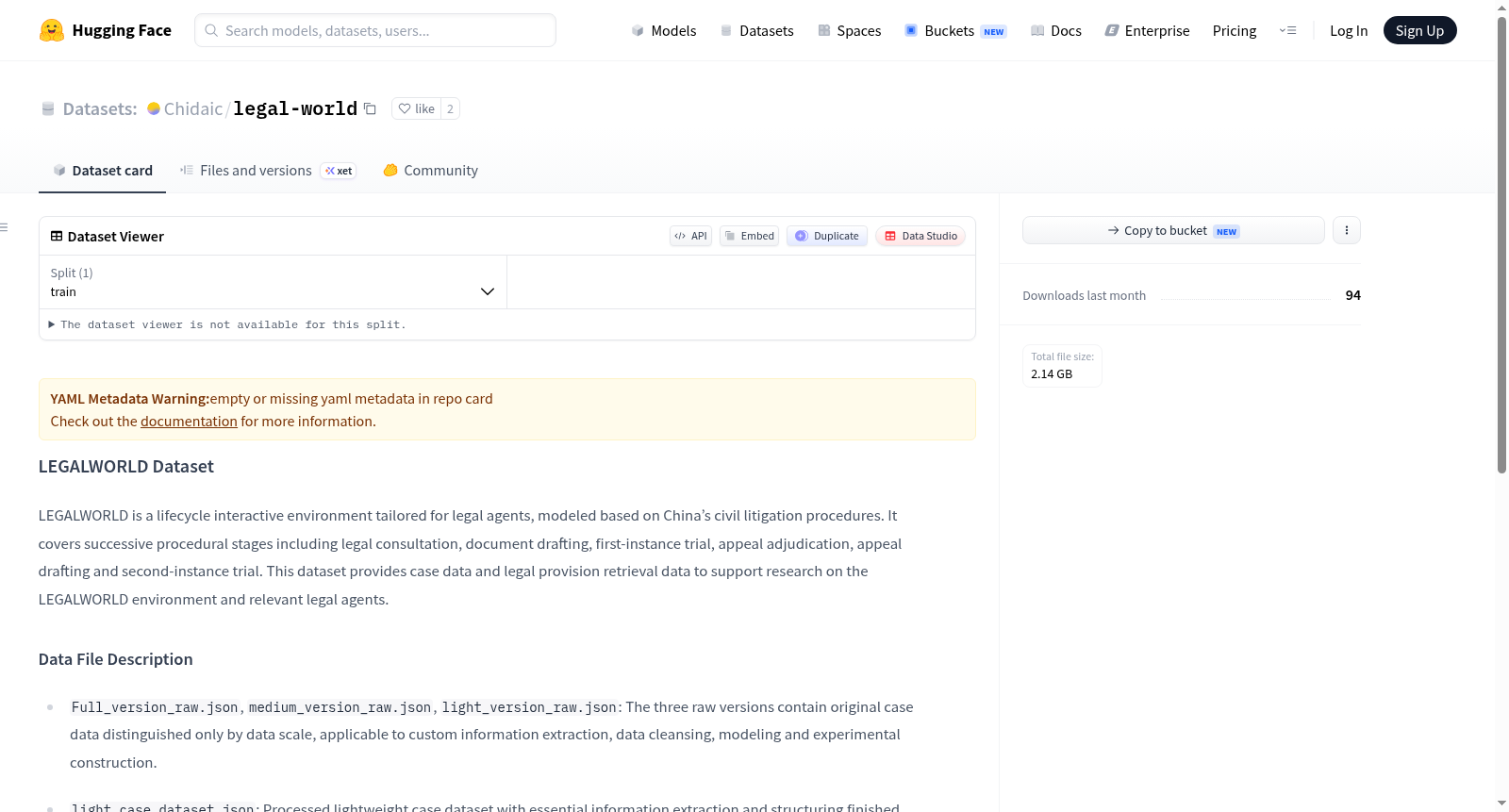Open the left sidebar table of contents icon
Screen dimensions: 1509x812
click(5, 227)
